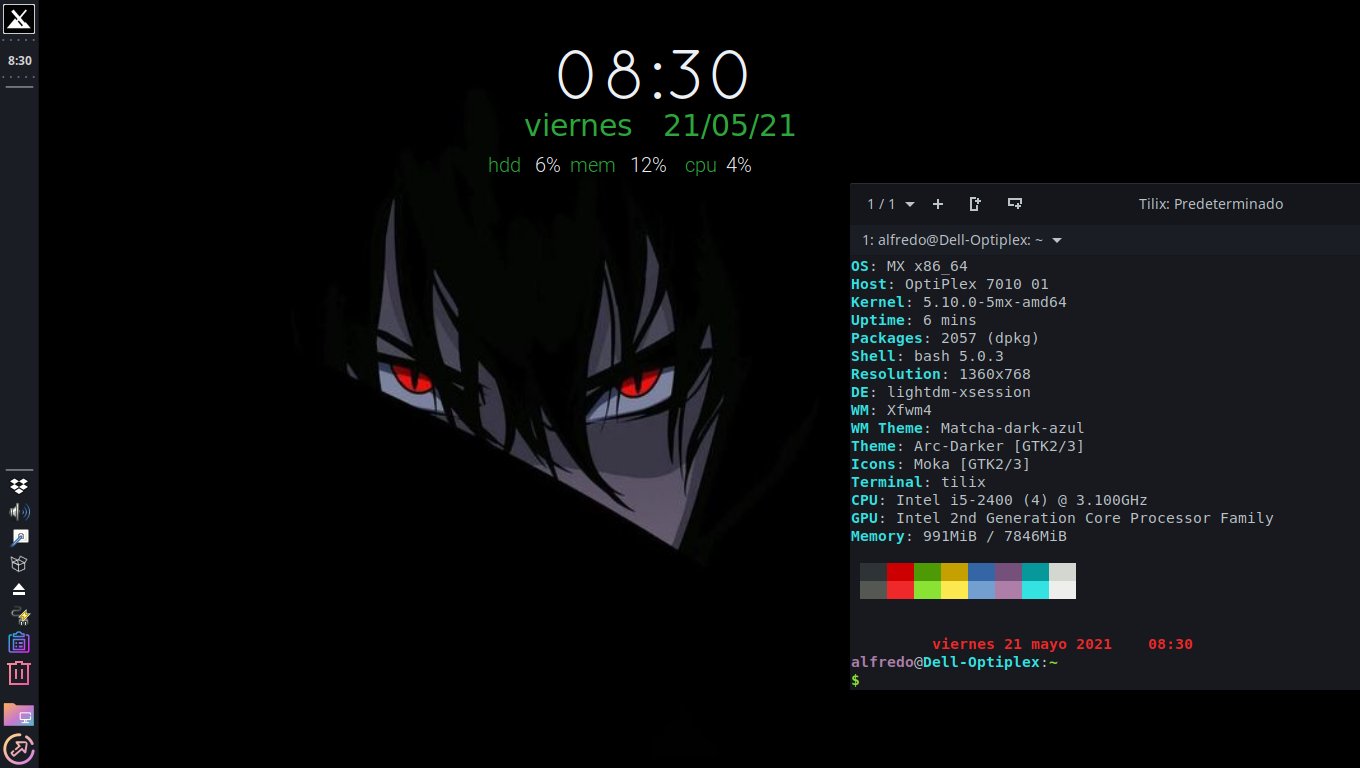The height and width of the screenshot is (768, 1360).
Task: Click the show desktop folder icon
Action: (19, 714)
